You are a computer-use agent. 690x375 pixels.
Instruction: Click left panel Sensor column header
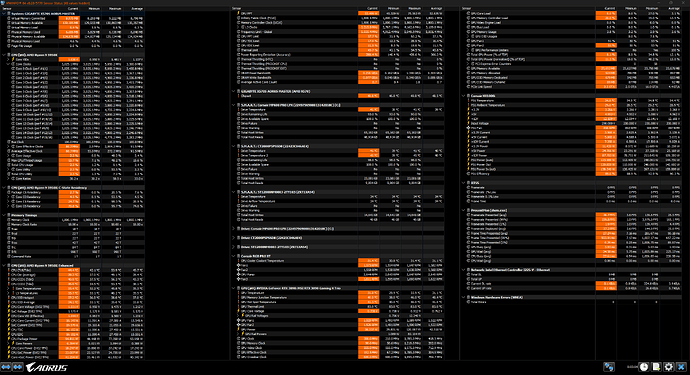click(30, 8)
